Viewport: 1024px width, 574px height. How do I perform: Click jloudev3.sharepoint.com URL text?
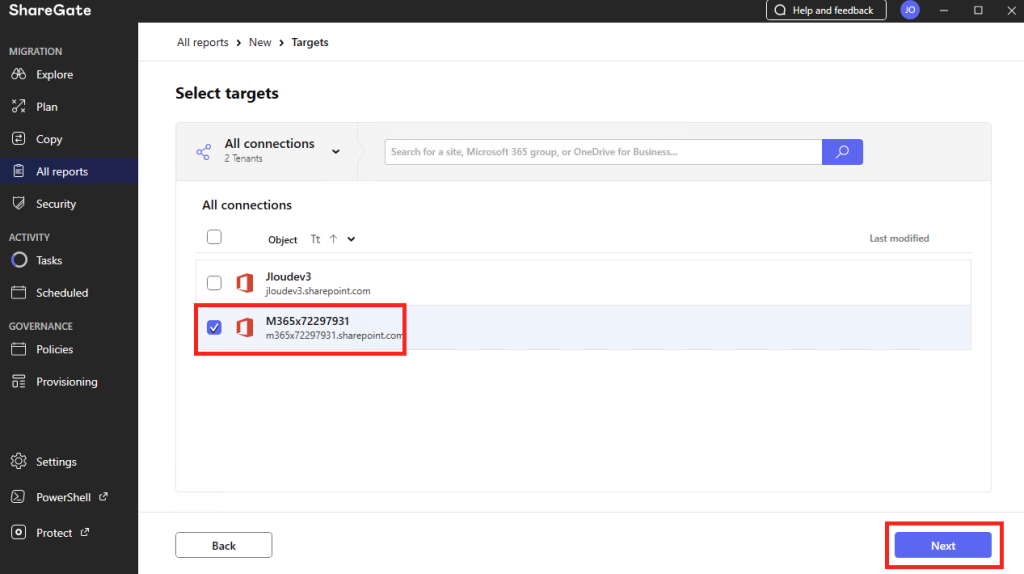318,291
